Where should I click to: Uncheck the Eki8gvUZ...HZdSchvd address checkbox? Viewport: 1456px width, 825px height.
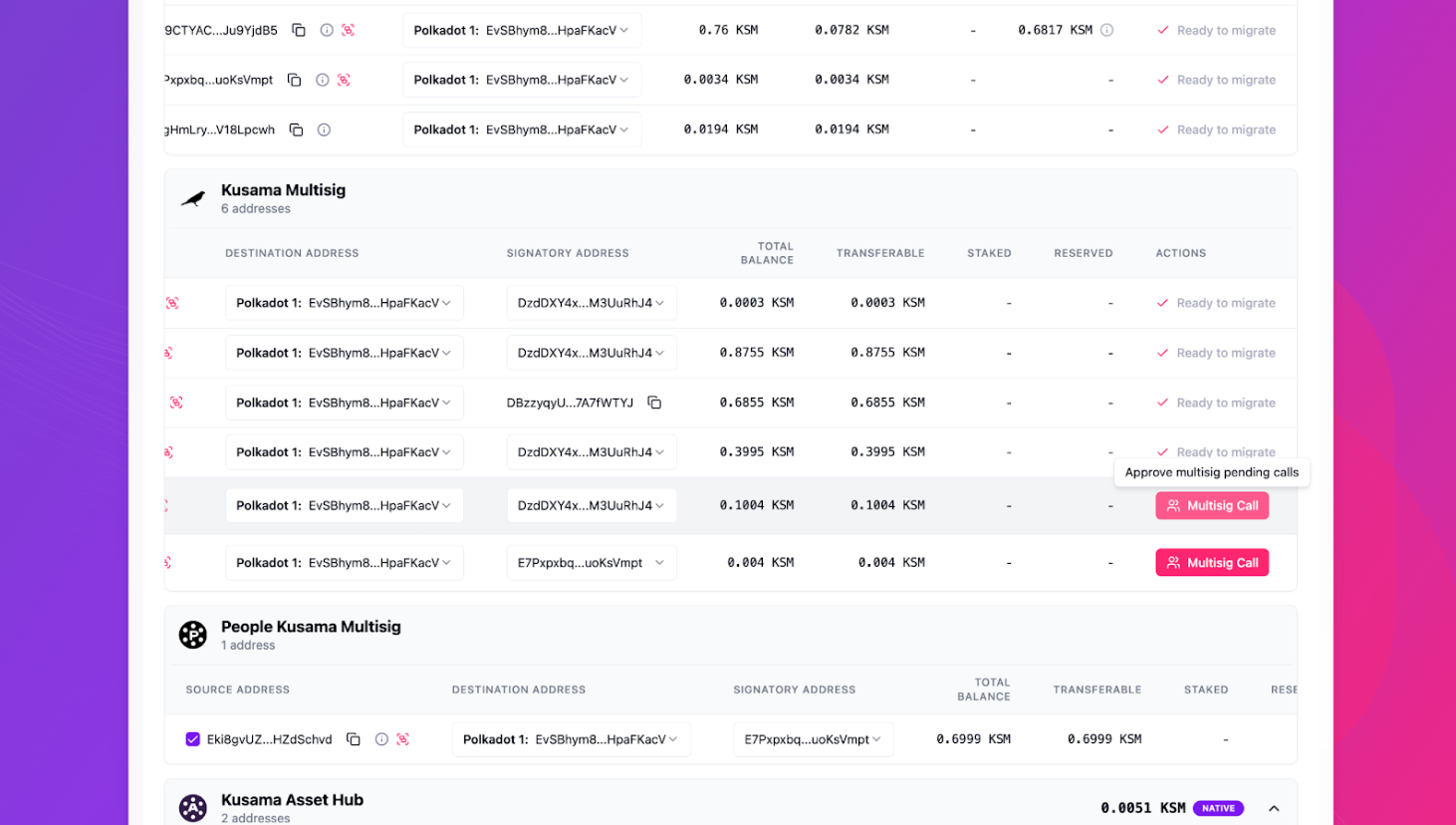point(192,739)
